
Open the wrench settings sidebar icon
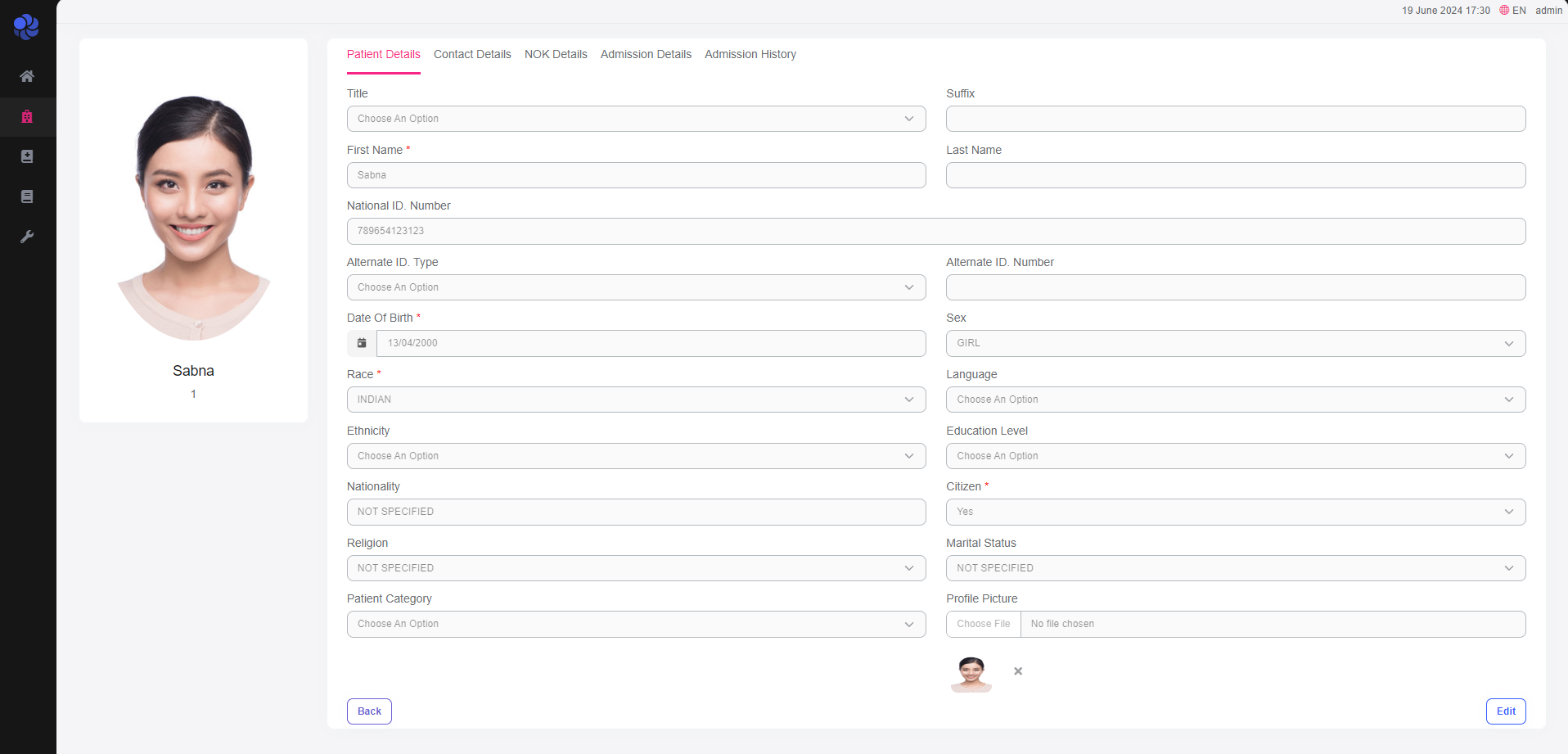[27, 237]
